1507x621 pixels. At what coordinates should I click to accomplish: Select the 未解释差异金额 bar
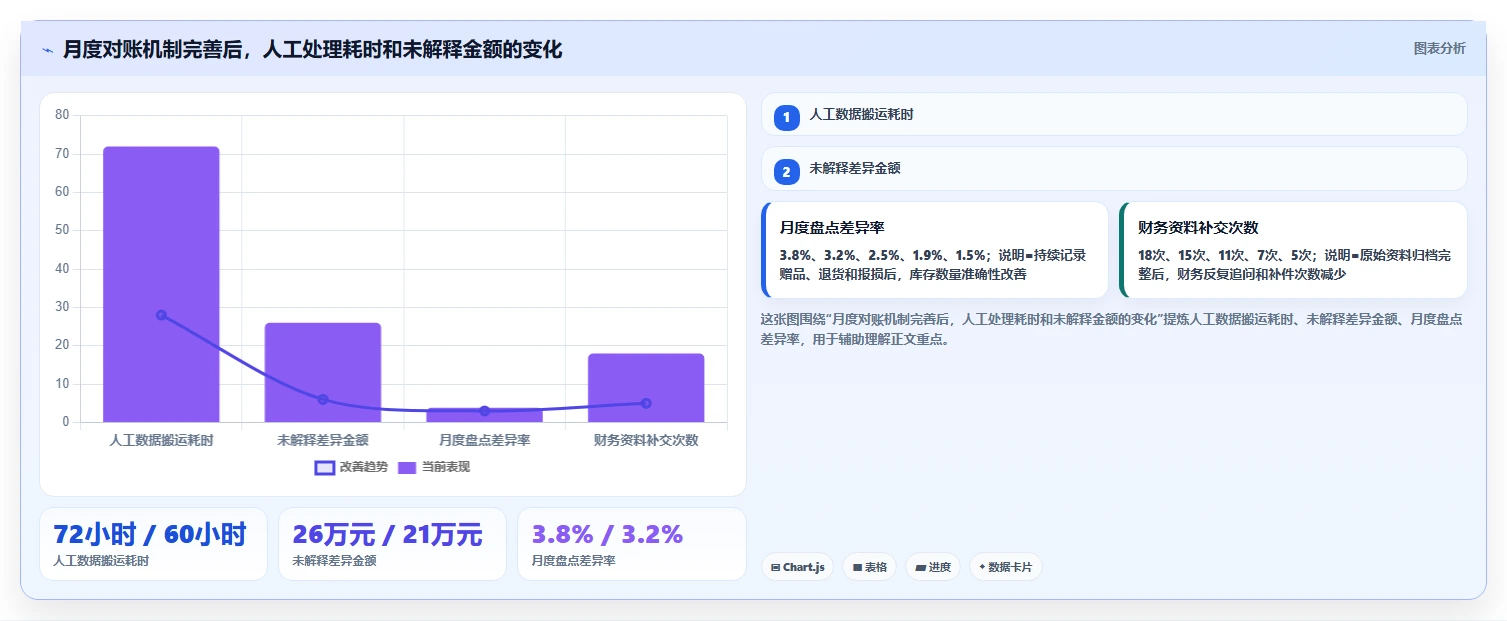pos(323,372)
